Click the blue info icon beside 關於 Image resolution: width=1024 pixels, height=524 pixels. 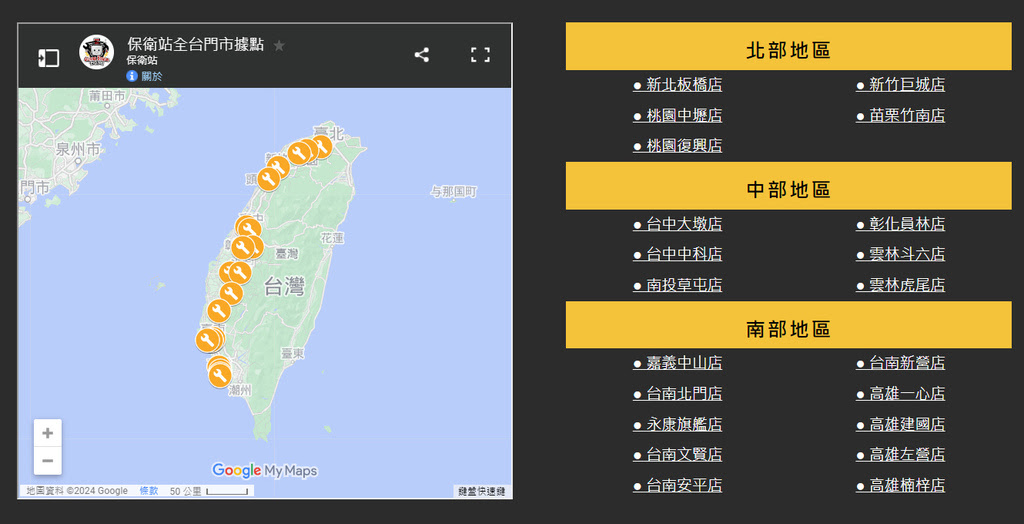click(132, 76)
